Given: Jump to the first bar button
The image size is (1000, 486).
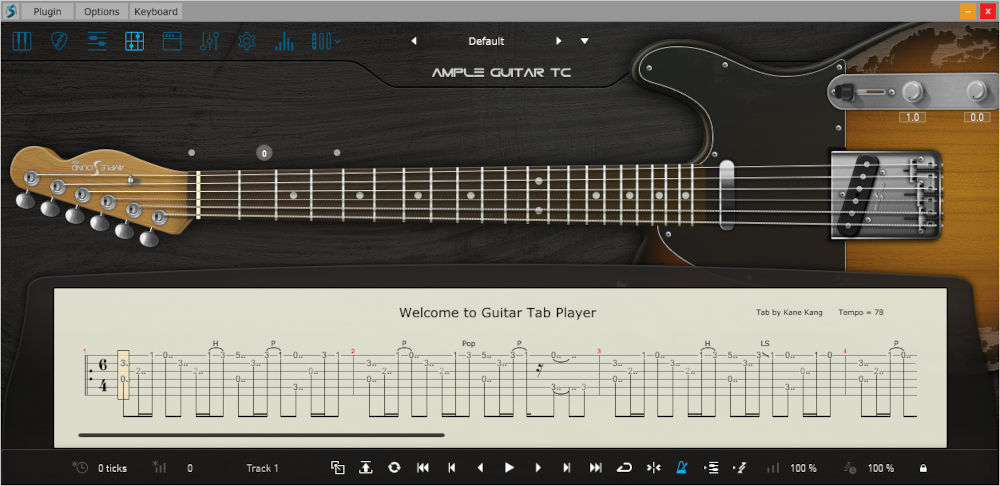Looking at the screenshot, I should coord(423,468).
